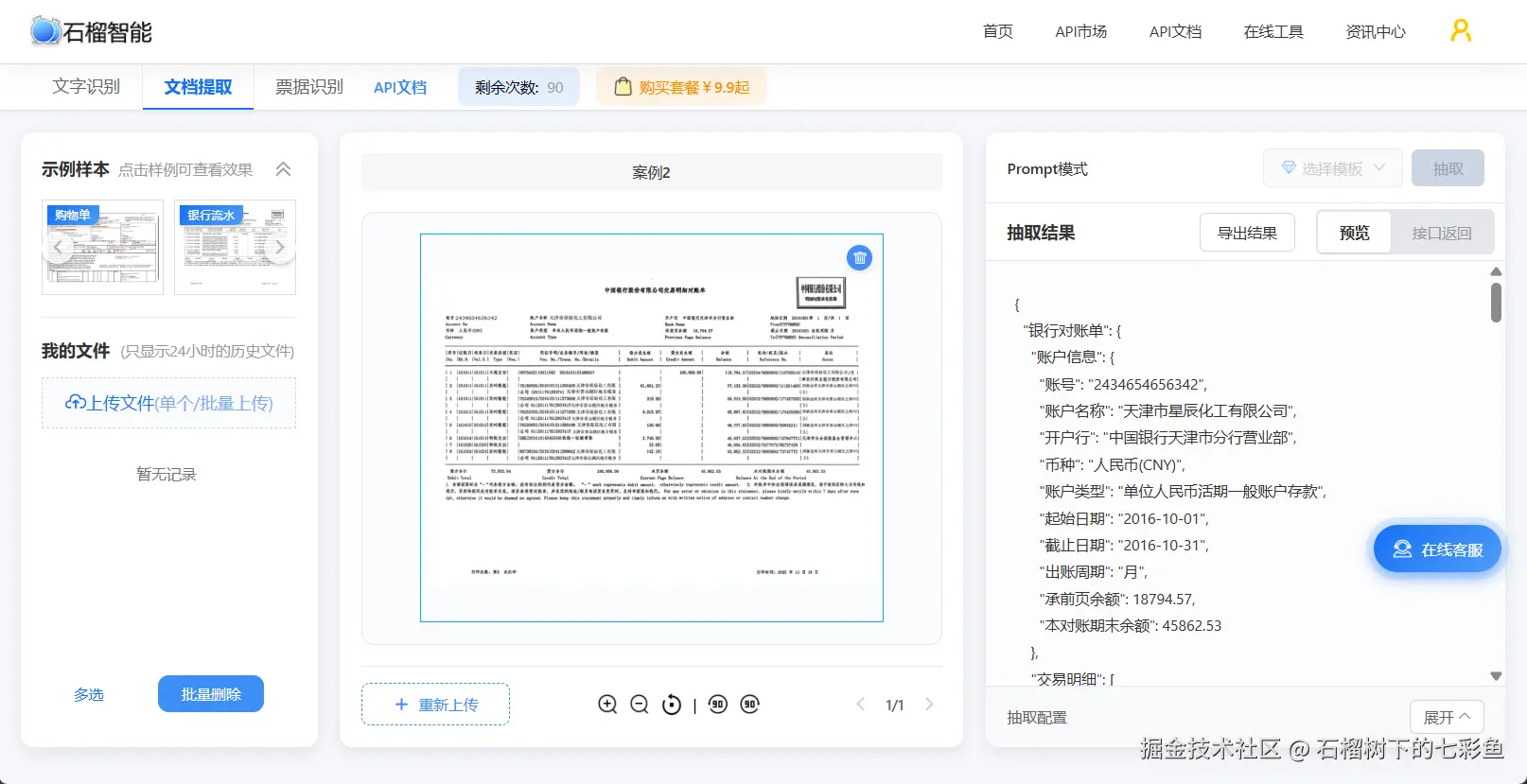The image size is (1527, 784).
Task: Click the 出账周期 "月" line
Action: pyautogui.click(x=1094, y=571)
